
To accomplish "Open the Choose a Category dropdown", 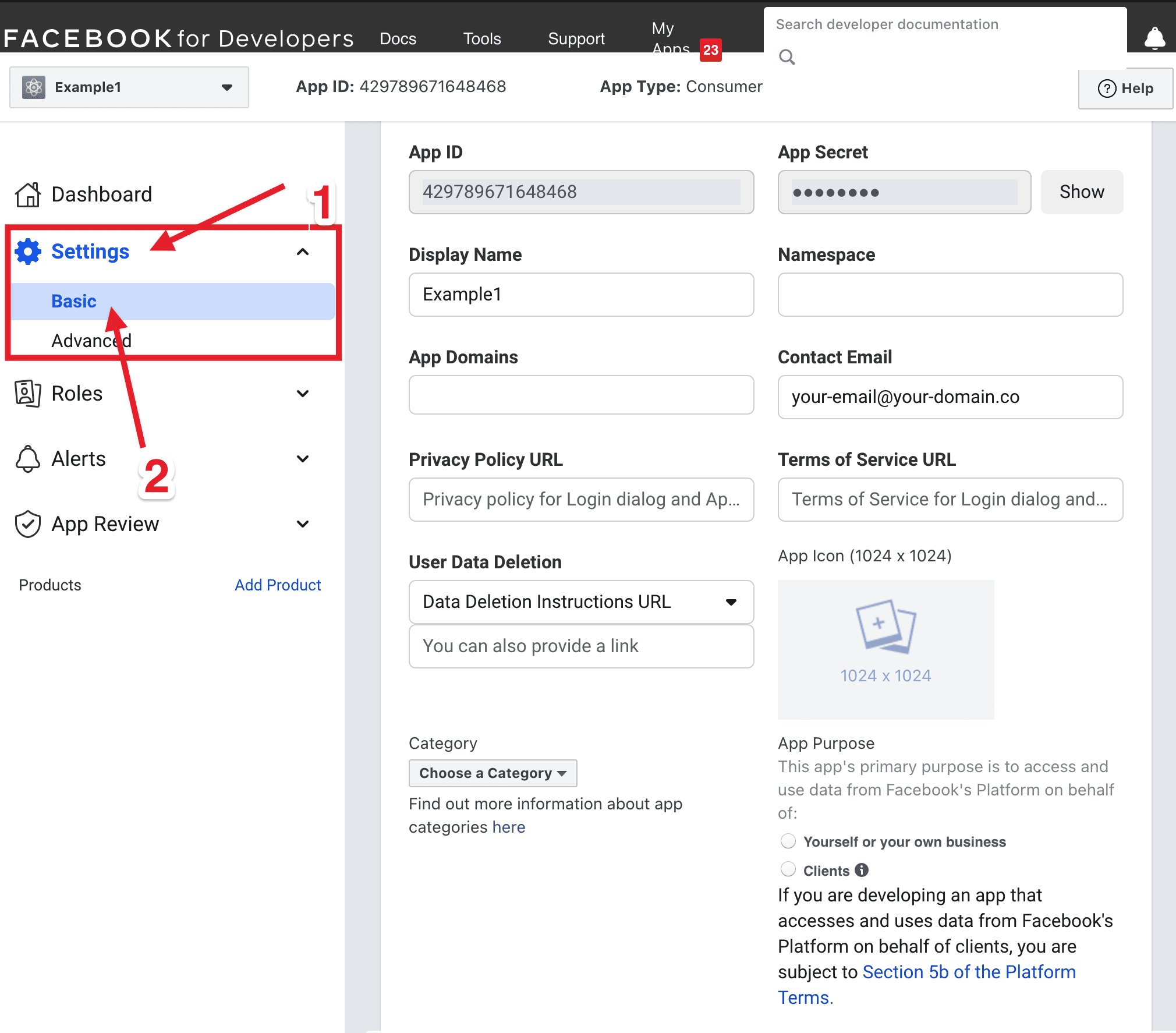I will point(493,773).
